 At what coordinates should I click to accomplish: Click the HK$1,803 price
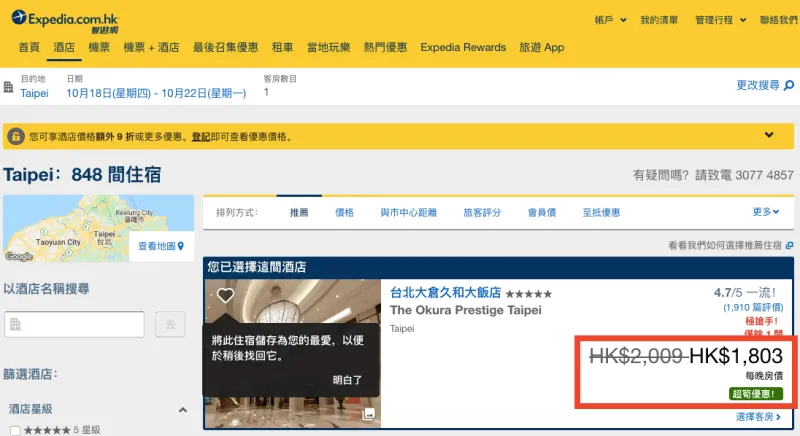click(736, 356)
